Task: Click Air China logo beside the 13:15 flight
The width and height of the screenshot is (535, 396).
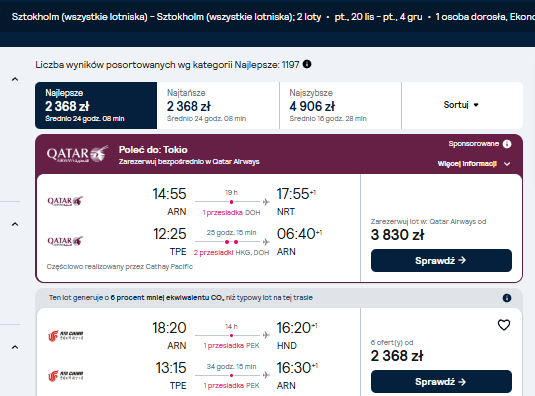Action: coord(66,376)
